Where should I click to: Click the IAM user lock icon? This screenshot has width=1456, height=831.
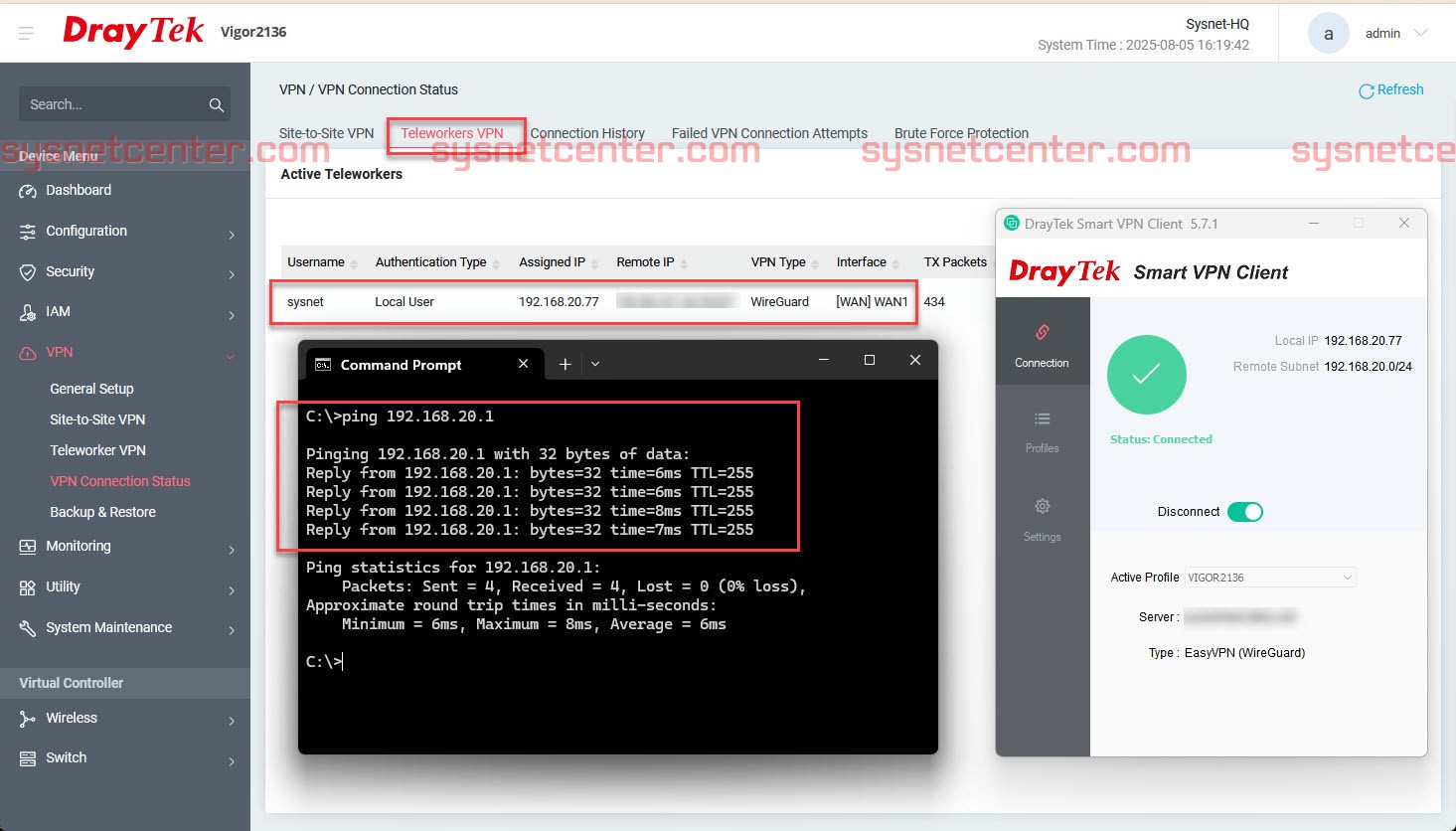(28, 312)
